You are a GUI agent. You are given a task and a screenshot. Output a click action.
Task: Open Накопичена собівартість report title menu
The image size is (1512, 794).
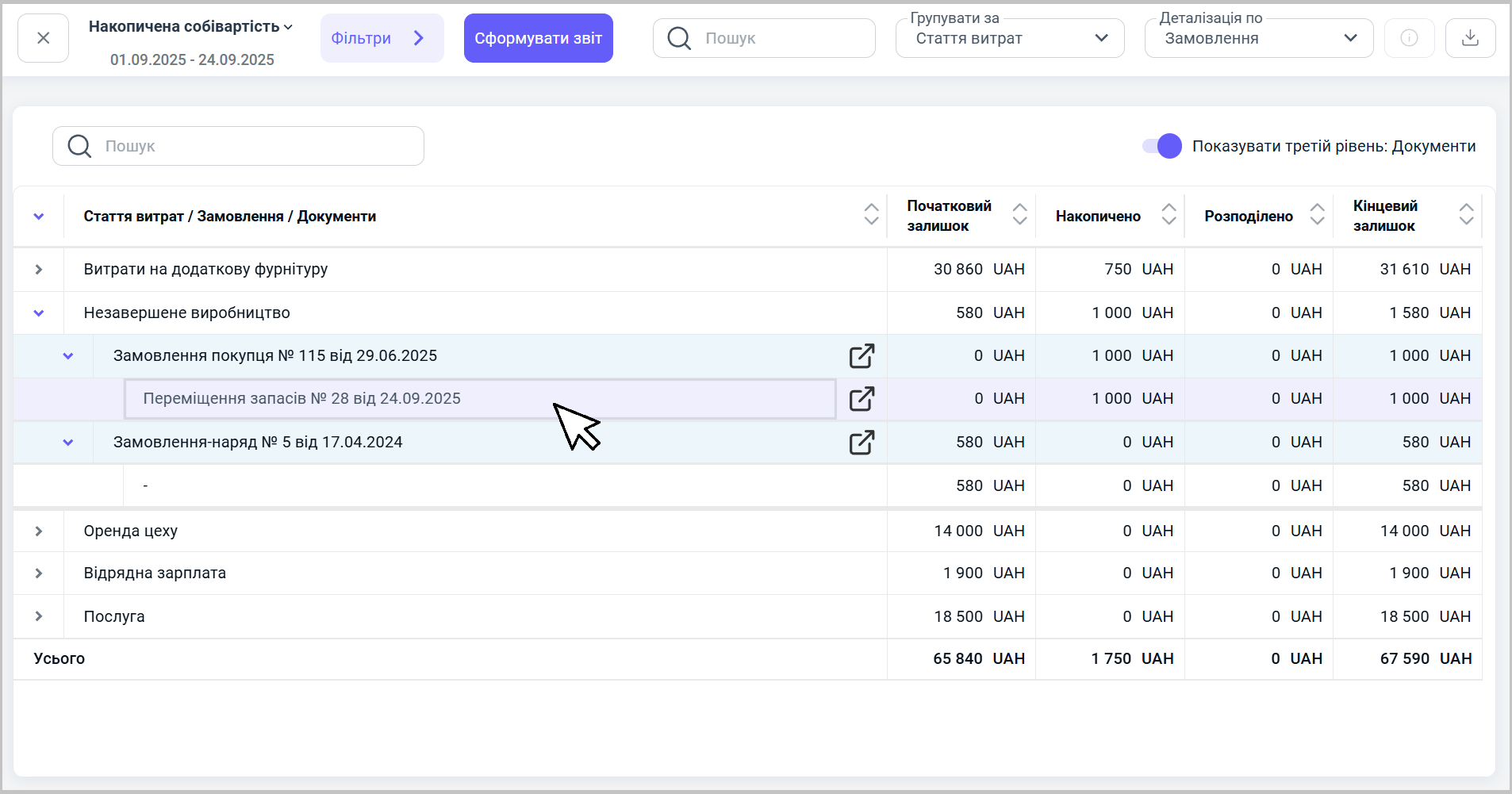[x=190, y=27]
